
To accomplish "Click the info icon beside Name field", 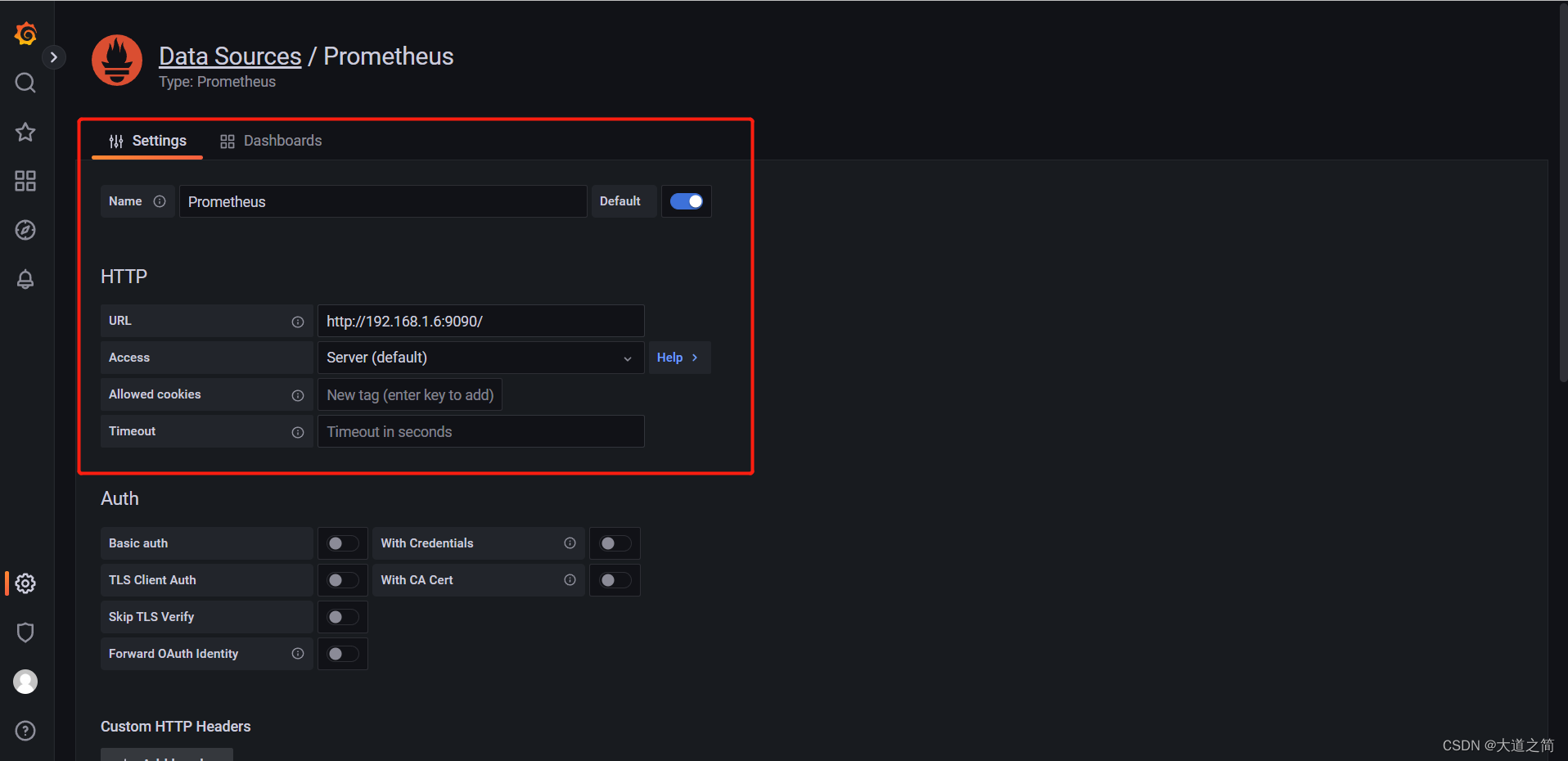I will click(x=160, y=201).
